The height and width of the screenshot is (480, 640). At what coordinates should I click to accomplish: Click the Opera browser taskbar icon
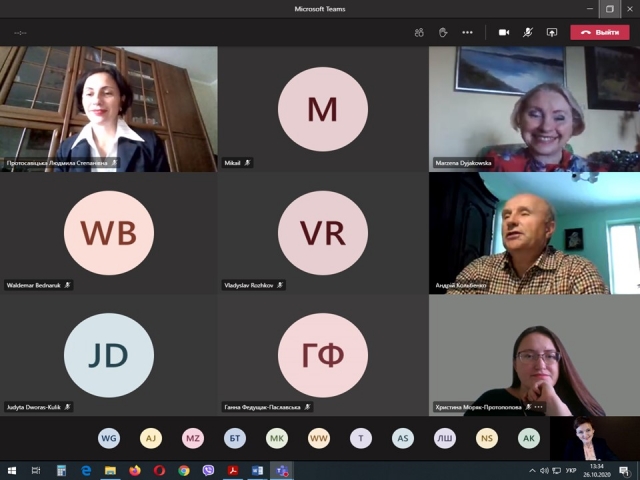pos(159,470)
